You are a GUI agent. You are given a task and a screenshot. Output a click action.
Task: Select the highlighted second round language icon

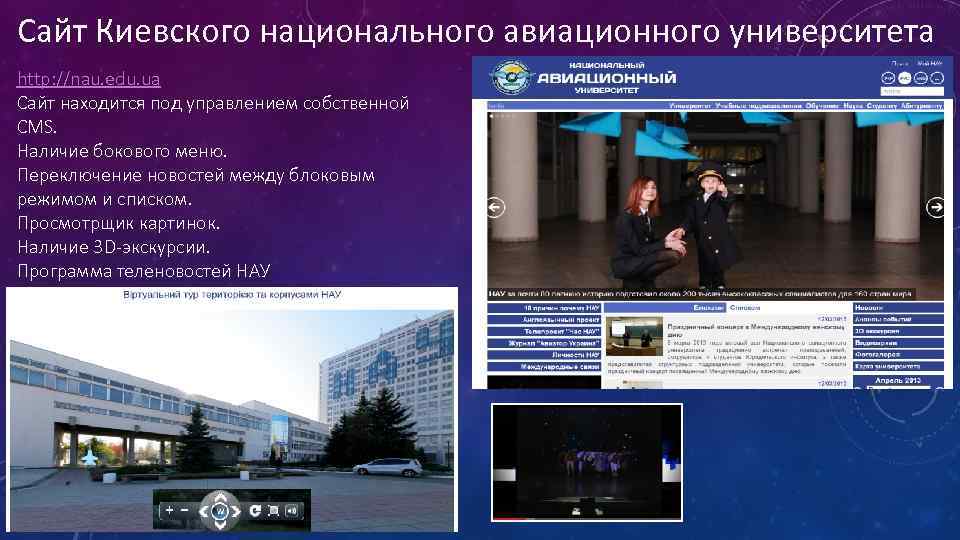pyautogui.click(x=904, y=78)
